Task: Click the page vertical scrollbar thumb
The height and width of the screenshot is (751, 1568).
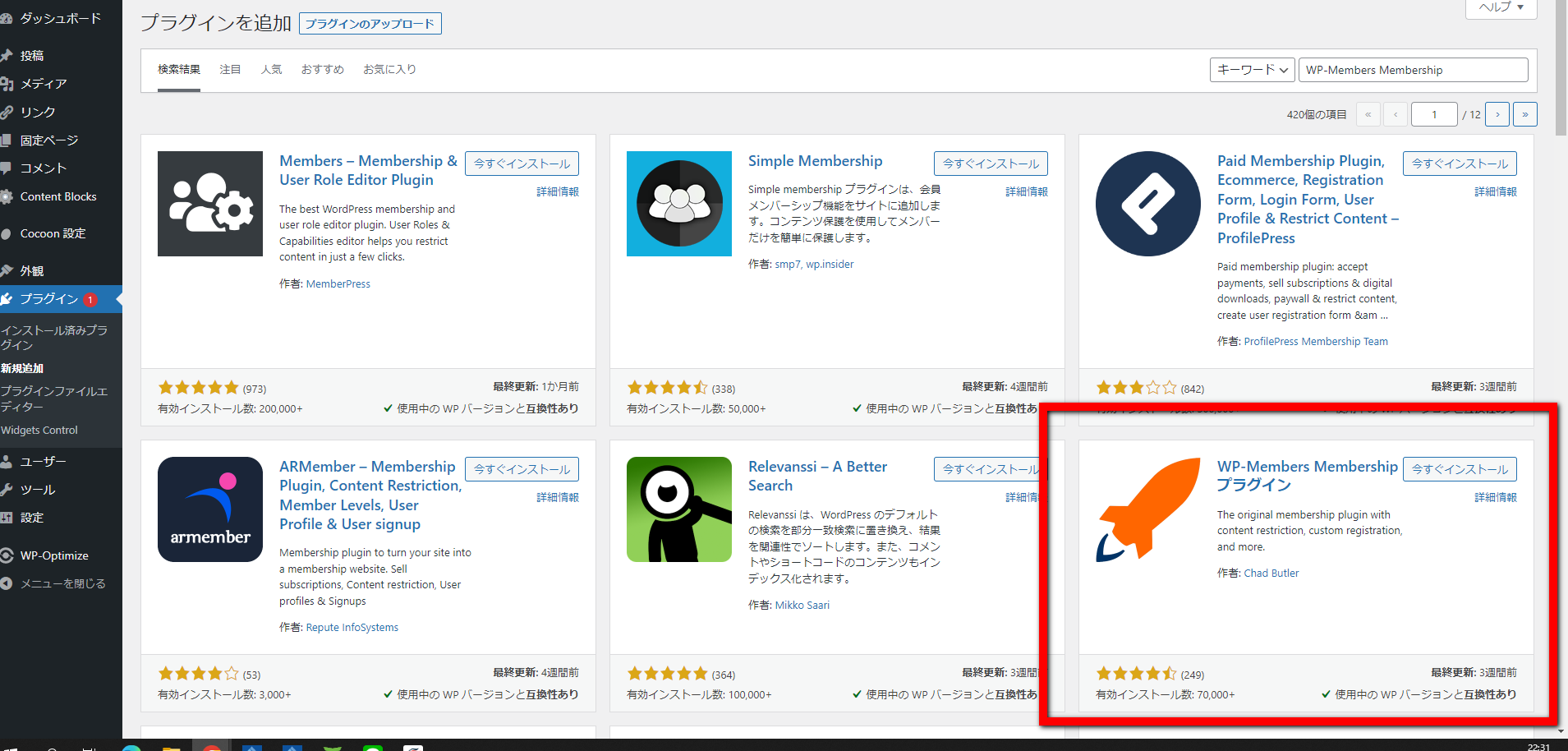Action: 1561,67
